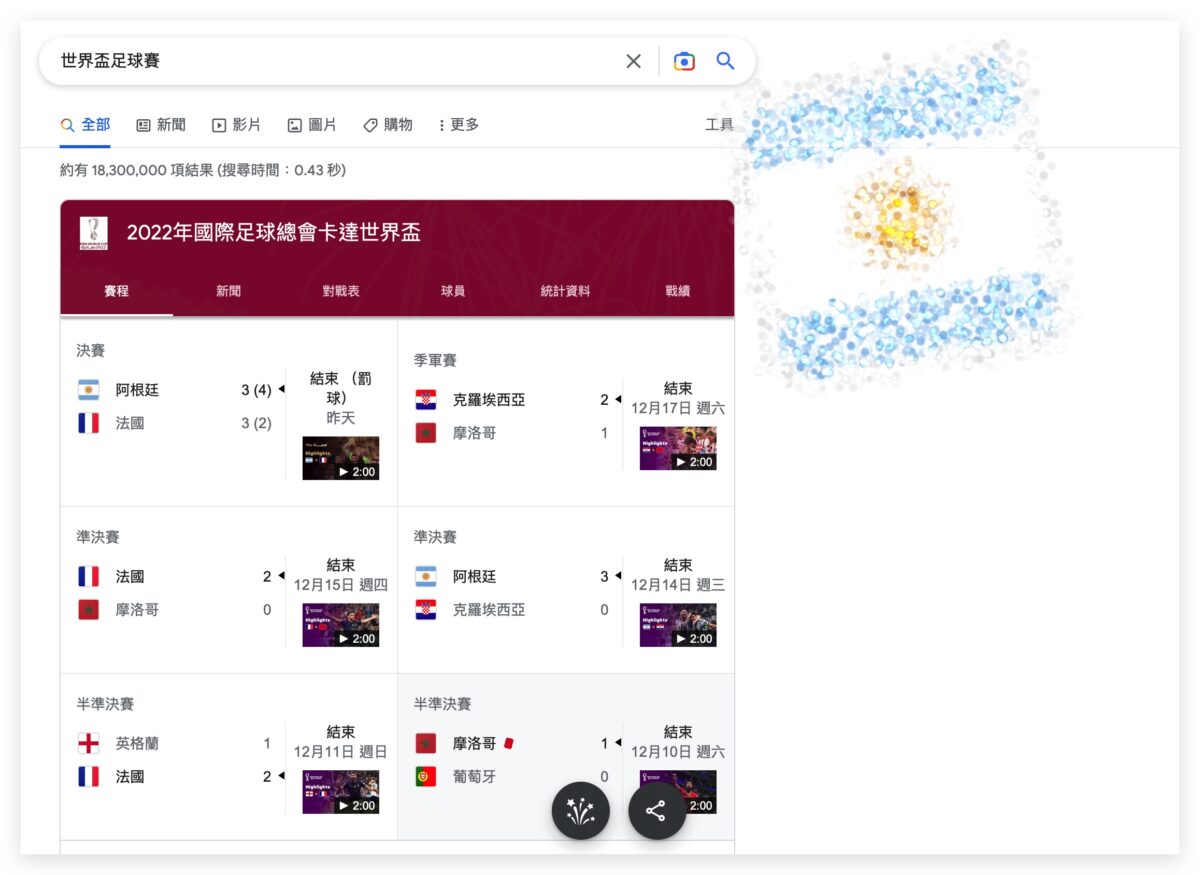The width and height of the screenshot is (1200, 875).
Task: Click the date 12月17日 週六
Action: click(678, 409)
